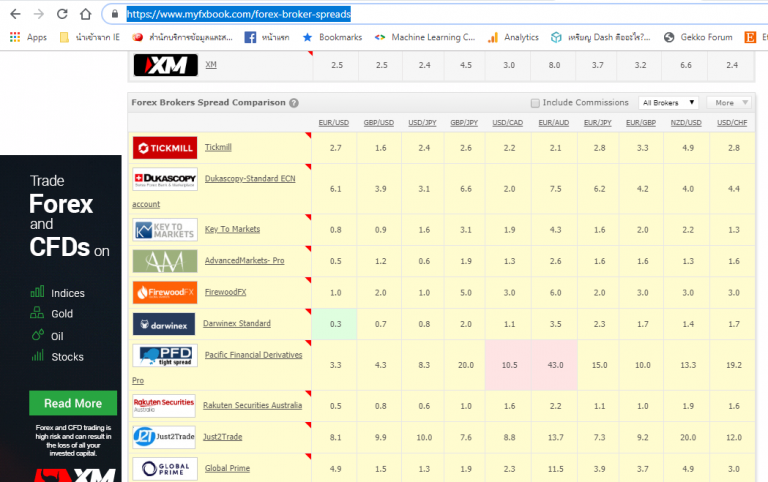
Task: Click the padlock site info icon
Action: (x=115, y=14)
